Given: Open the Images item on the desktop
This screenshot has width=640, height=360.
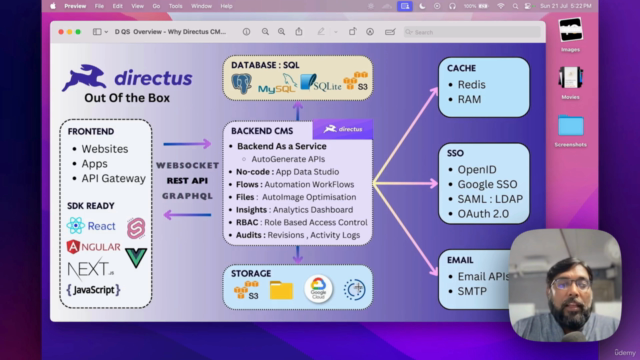Looking at the screenshot, I should pos(570,35).
